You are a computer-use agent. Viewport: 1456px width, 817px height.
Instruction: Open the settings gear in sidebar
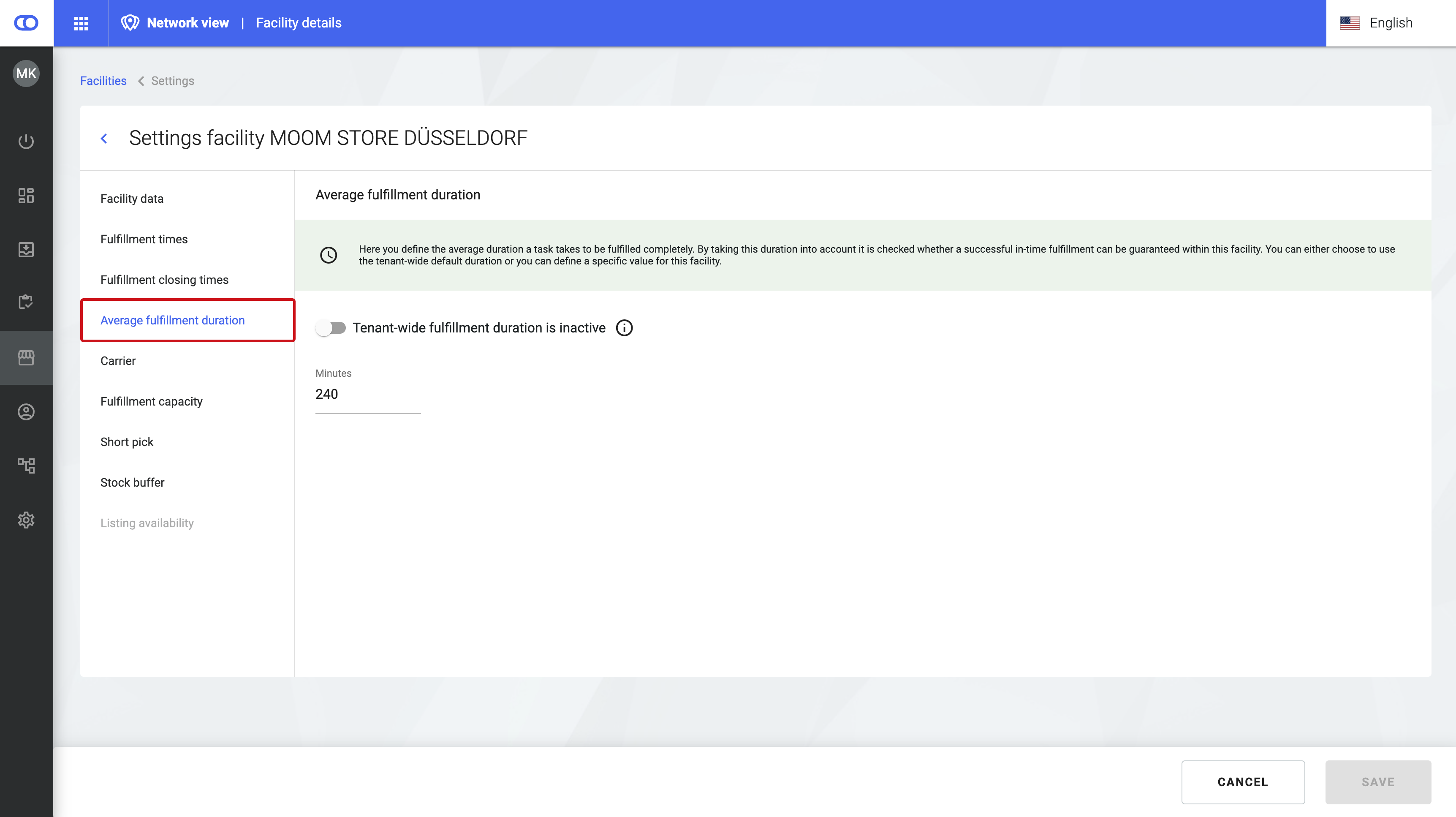(26, 520)
